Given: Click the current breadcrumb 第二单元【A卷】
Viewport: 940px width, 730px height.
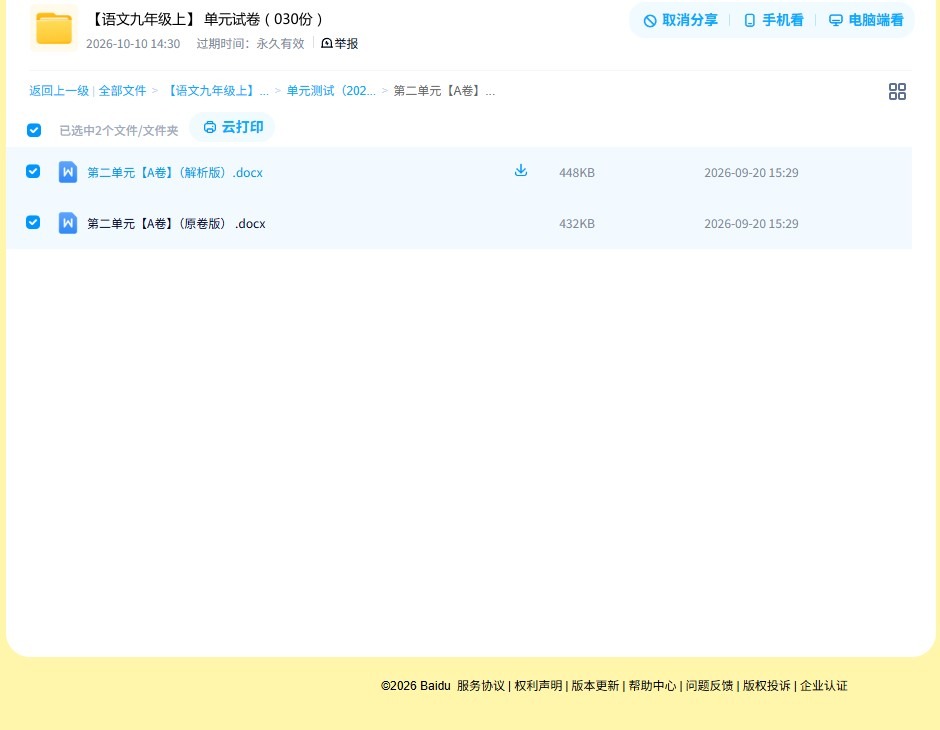Looking at the screenshot, I should (444, 91).
